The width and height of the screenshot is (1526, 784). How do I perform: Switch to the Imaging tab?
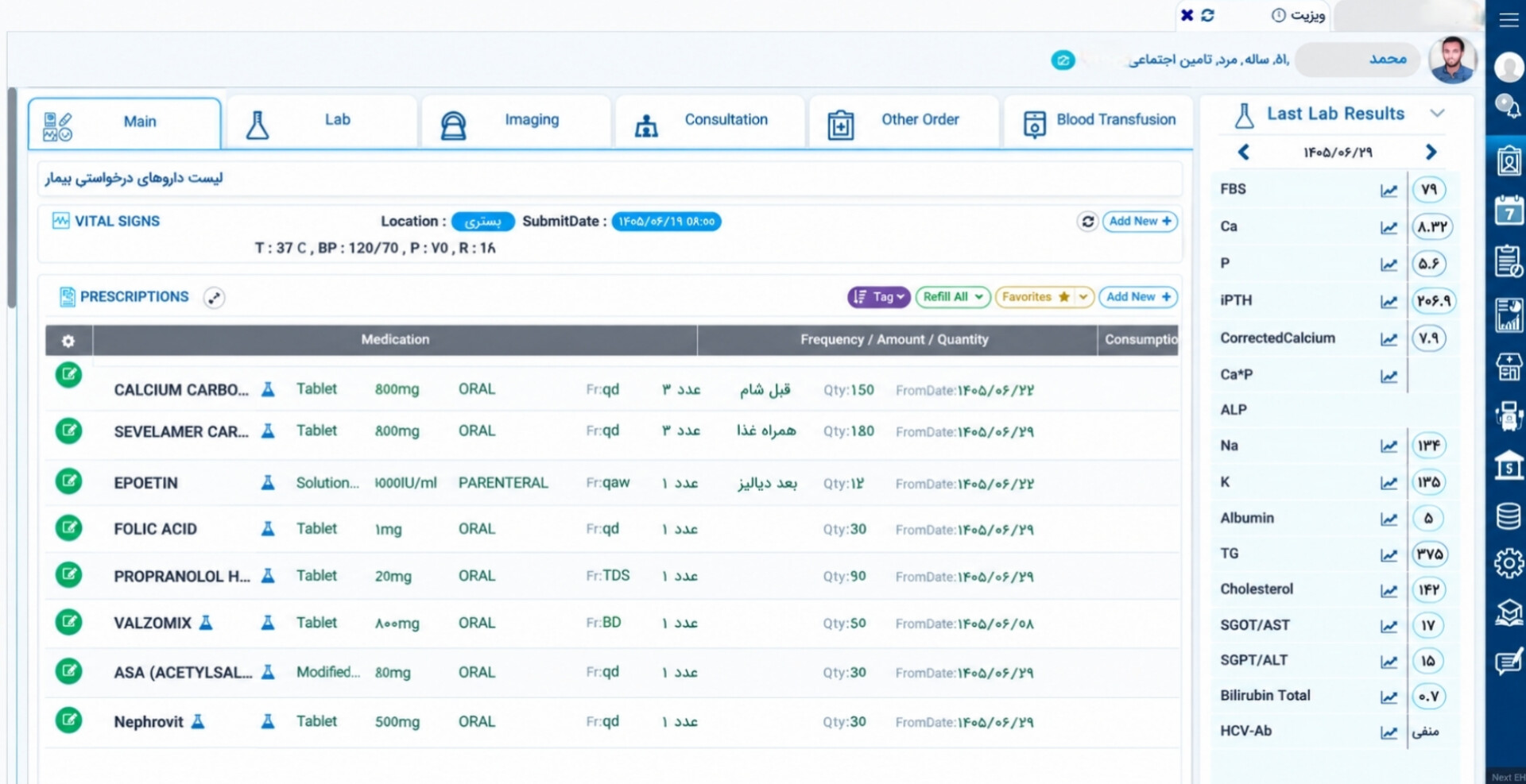click(516, 122)
